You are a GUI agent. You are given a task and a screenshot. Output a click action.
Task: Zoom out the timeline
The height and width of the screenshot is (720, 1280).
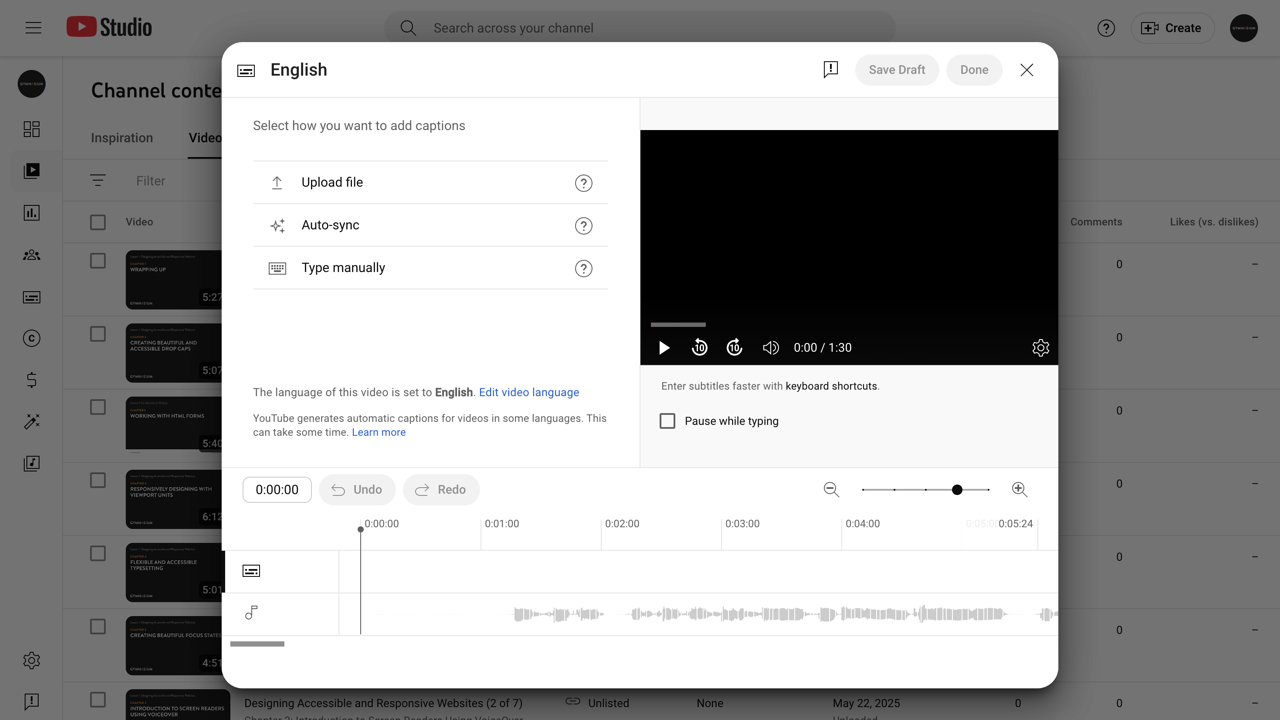831,489
